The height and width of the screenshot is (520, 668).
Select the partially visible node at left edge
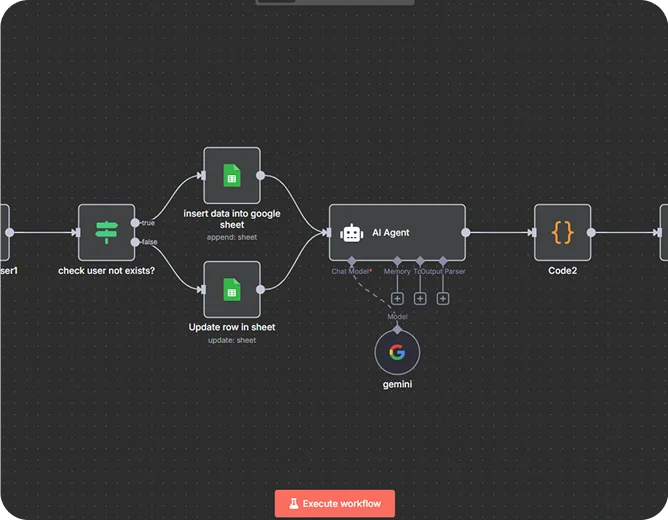coord(3,232)
